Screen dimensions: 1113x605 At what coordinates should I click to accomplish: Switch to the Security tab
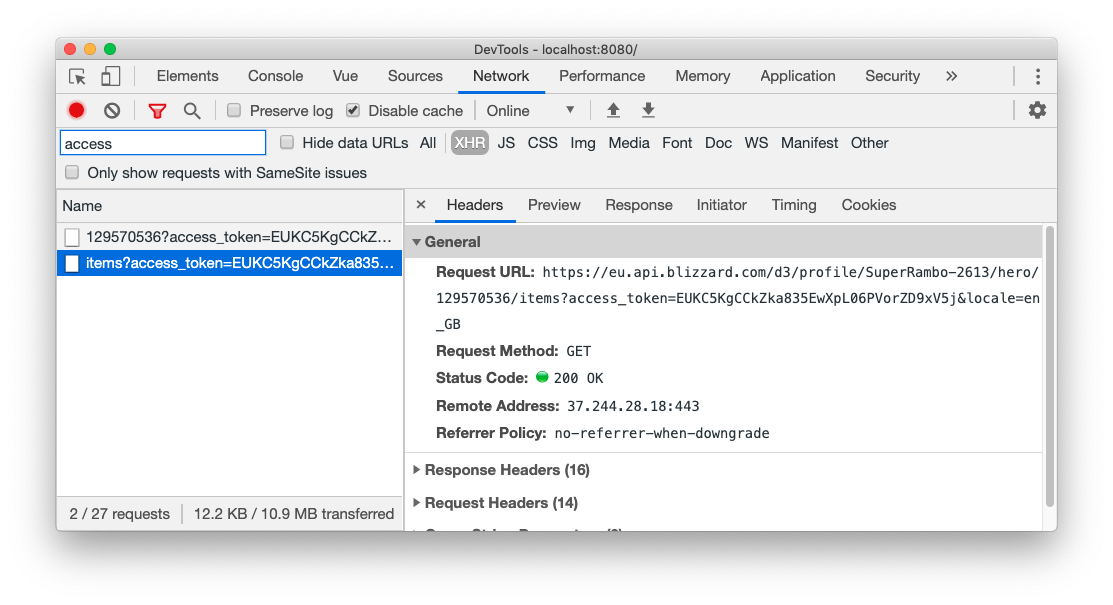[892, 76]
